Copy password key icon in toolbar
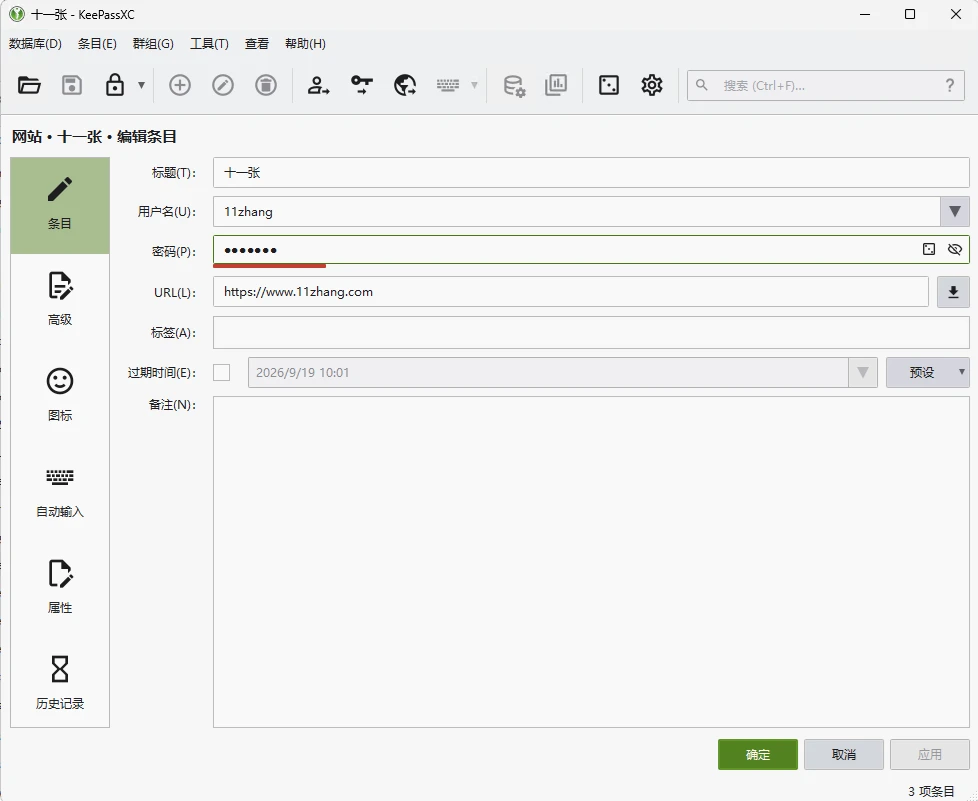This screenshot has width=978, height=801. click(x=362, y=85)
